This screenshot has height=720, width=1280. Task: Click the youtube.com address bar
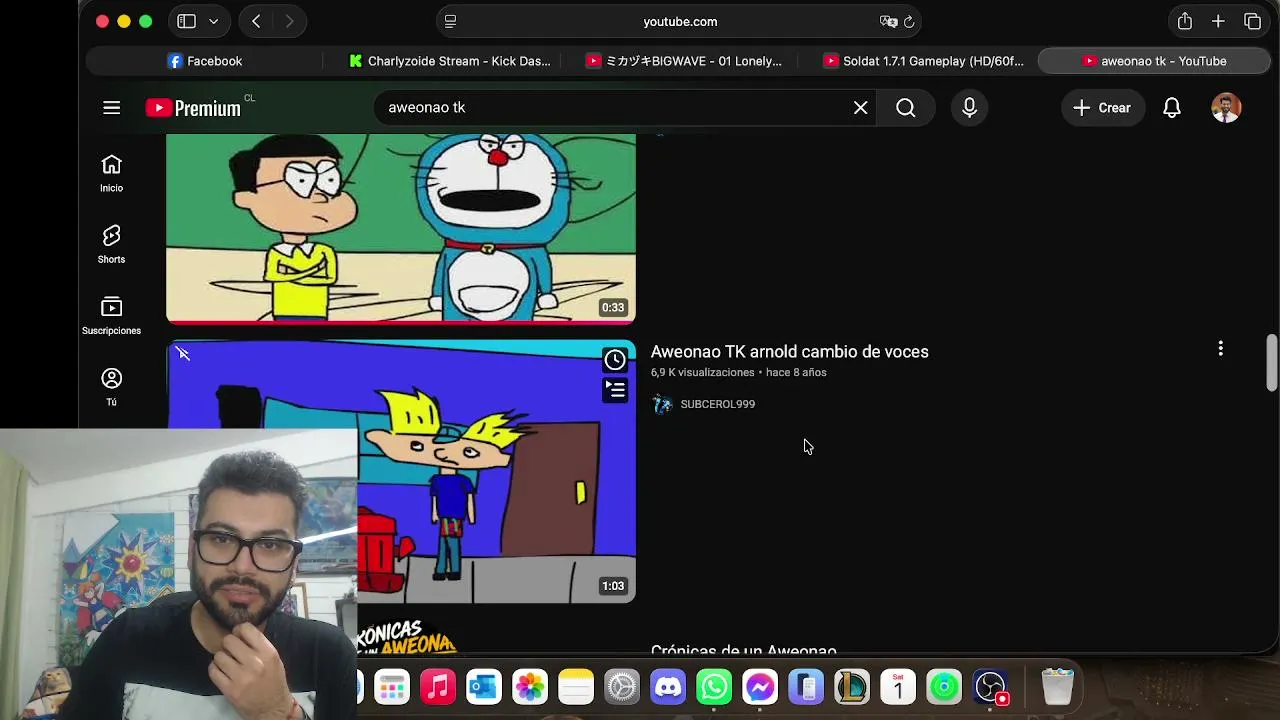coord(680,21)
